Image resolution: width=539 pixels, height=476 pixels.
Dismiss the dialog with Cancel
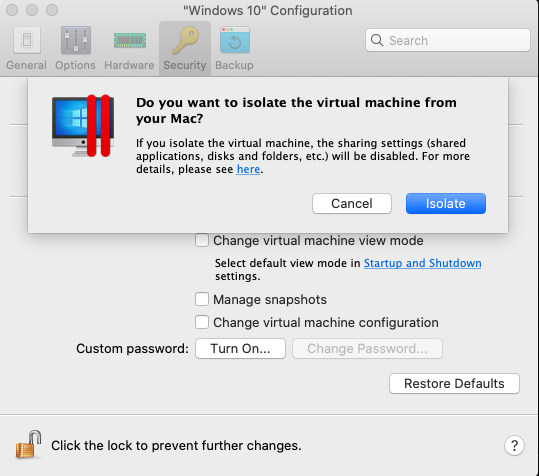pyautogui.click(x=352, y=203)
